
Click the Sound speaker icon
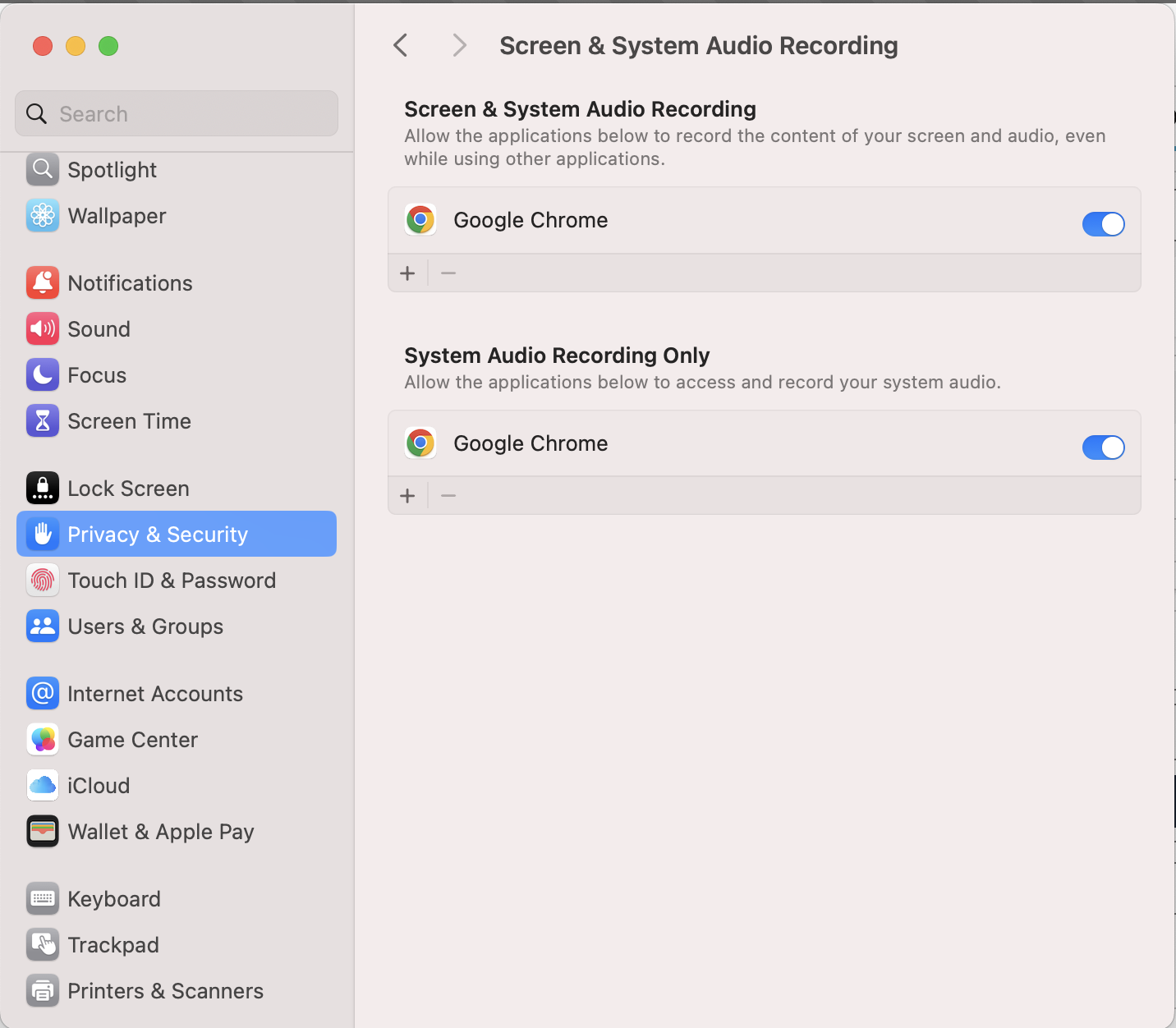tap(43, 329)
